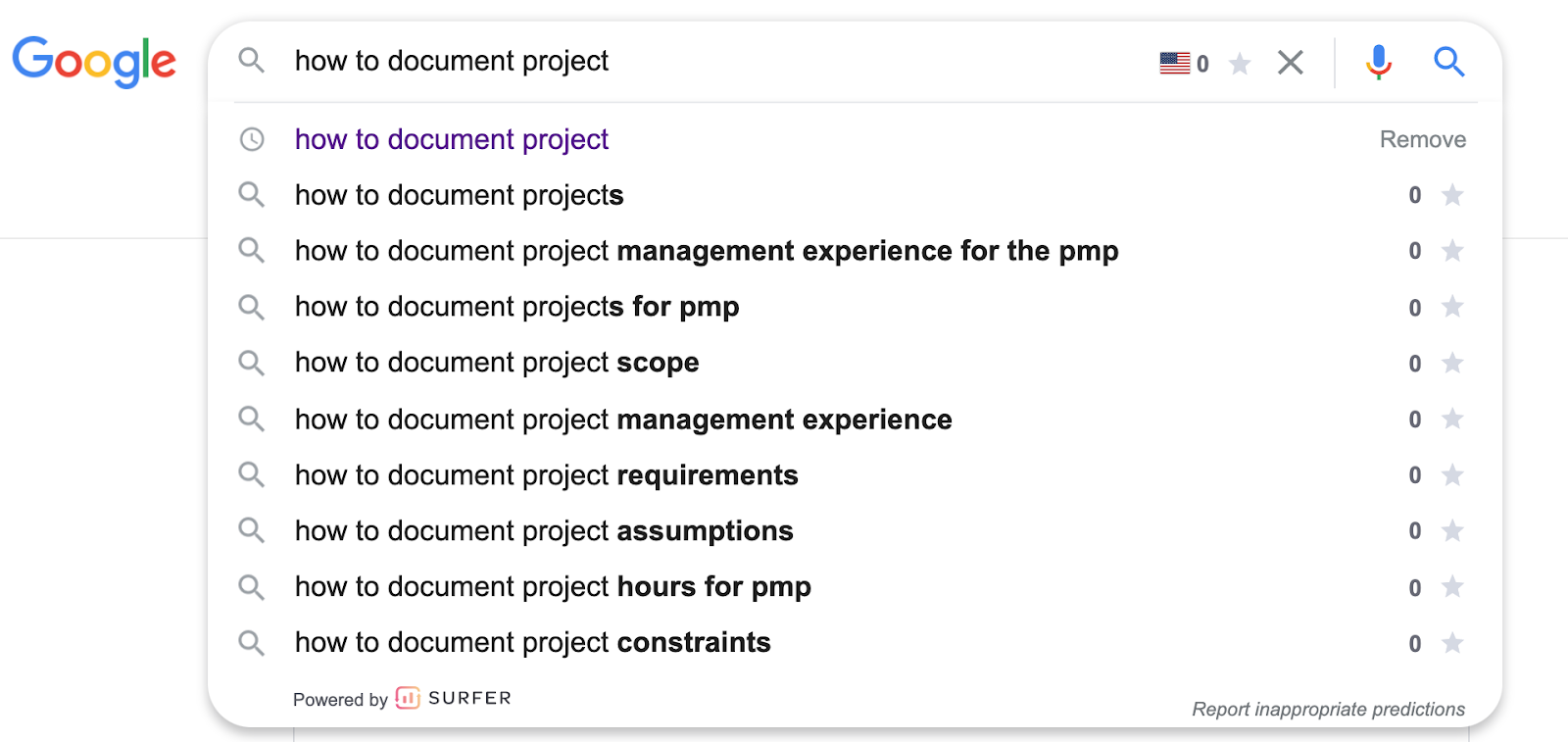
Task: Open 'Report inappropriate predictions' link
Action: tap(1328, 709)
